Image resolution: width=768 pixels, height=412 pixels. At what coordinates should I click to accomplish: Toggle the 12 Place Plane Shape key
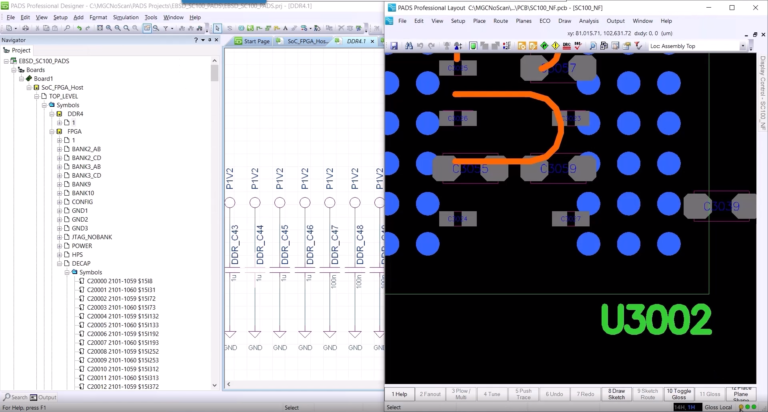tap(741, 394)
